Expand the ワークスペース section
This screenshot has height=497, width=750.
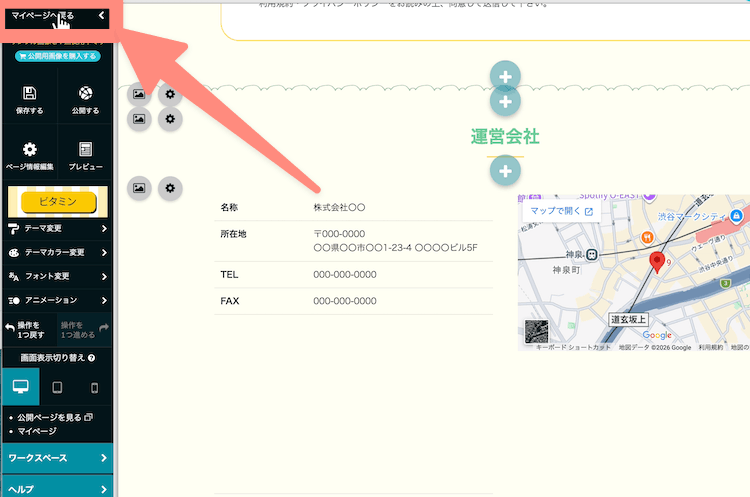(57, 458)
